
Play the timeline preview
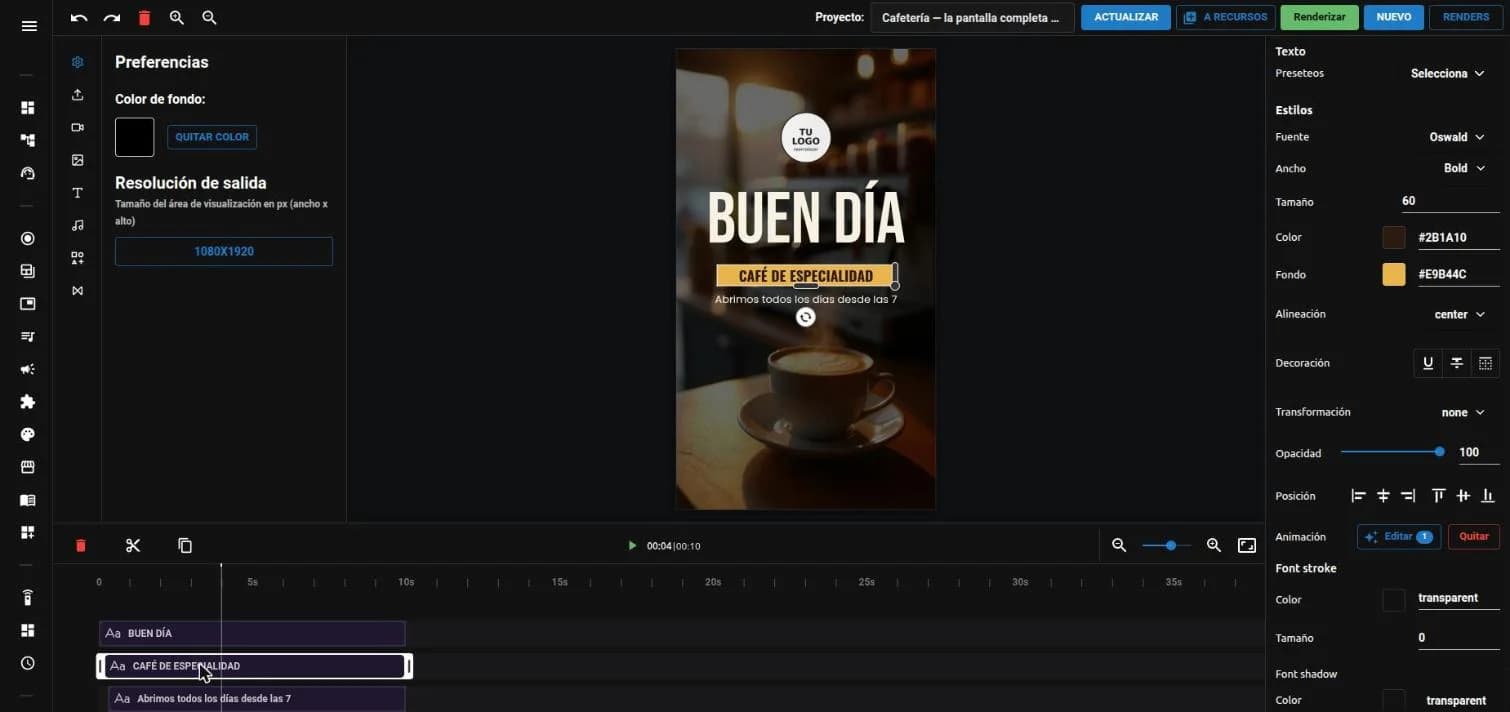(x=632, y=546)
